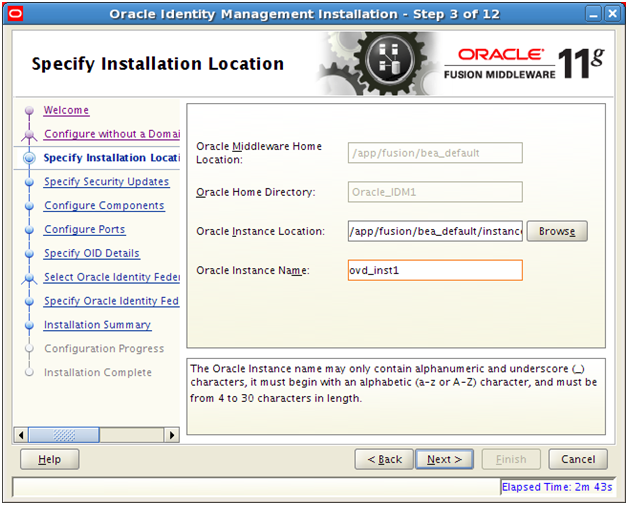The height and width of the screenshot is (505, 628).
Task: Focus the Oracle Instance Location field
Action: tap(435, 231)
